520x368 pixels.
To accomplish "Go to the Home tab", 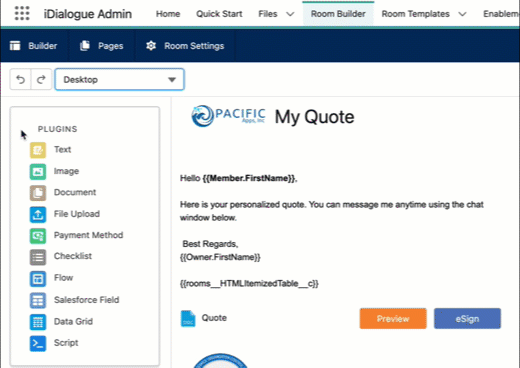I will coord(168,14).
